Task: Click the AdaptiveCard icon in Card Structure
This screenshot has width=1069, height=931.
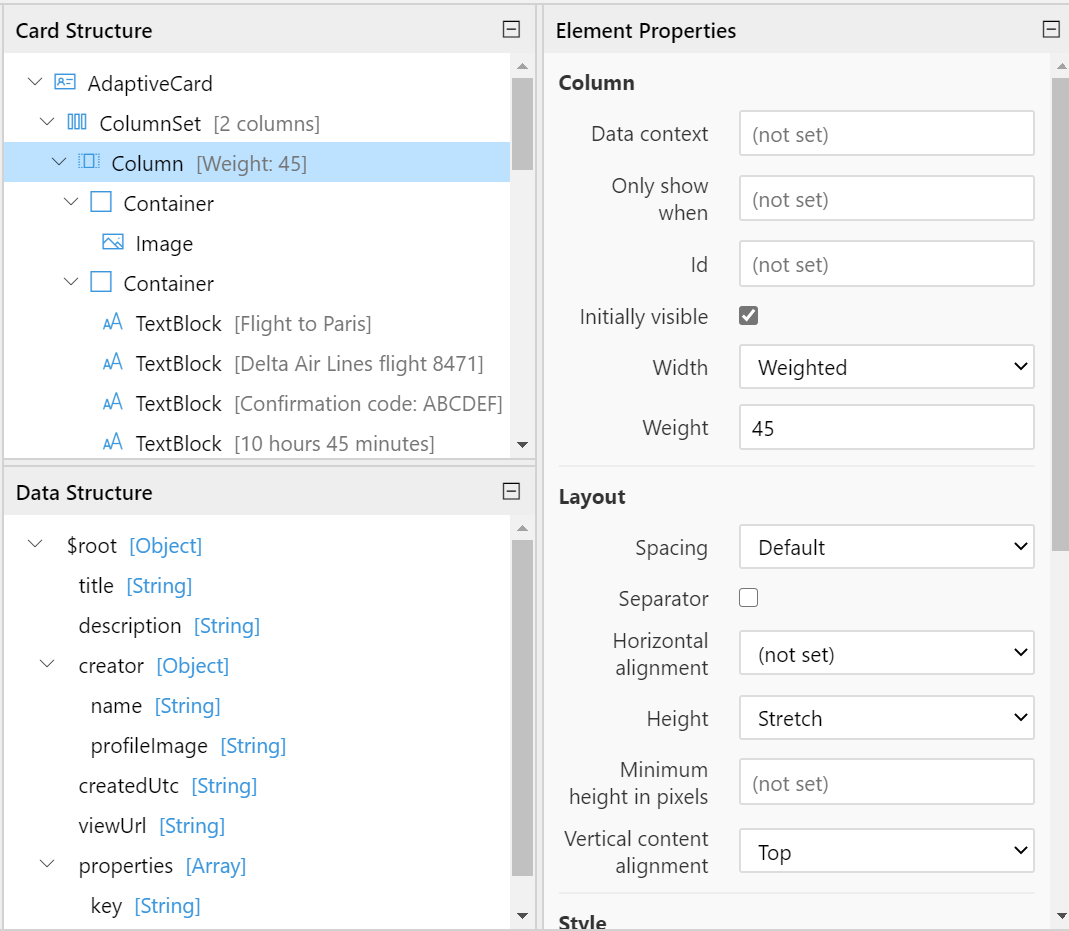Action: pos(65,82)
